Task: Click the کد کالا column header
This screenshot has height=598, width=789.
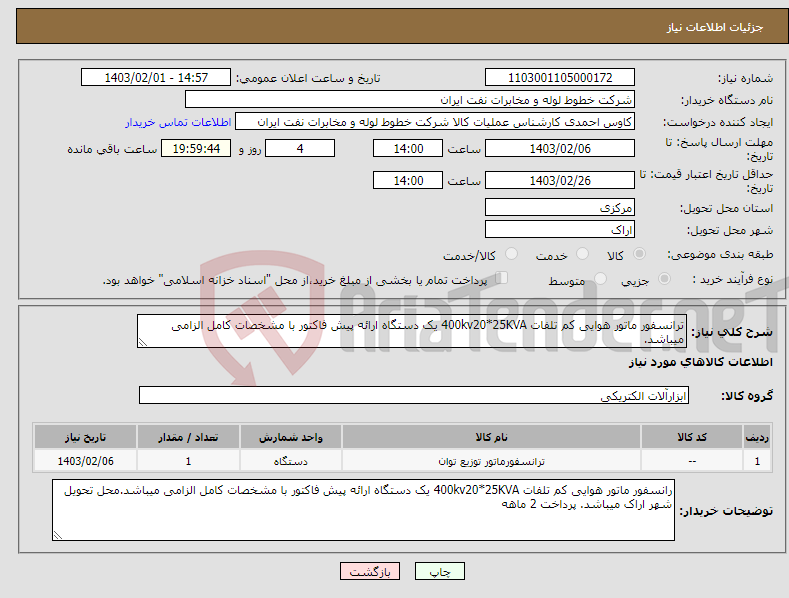Action: point(692,437)
